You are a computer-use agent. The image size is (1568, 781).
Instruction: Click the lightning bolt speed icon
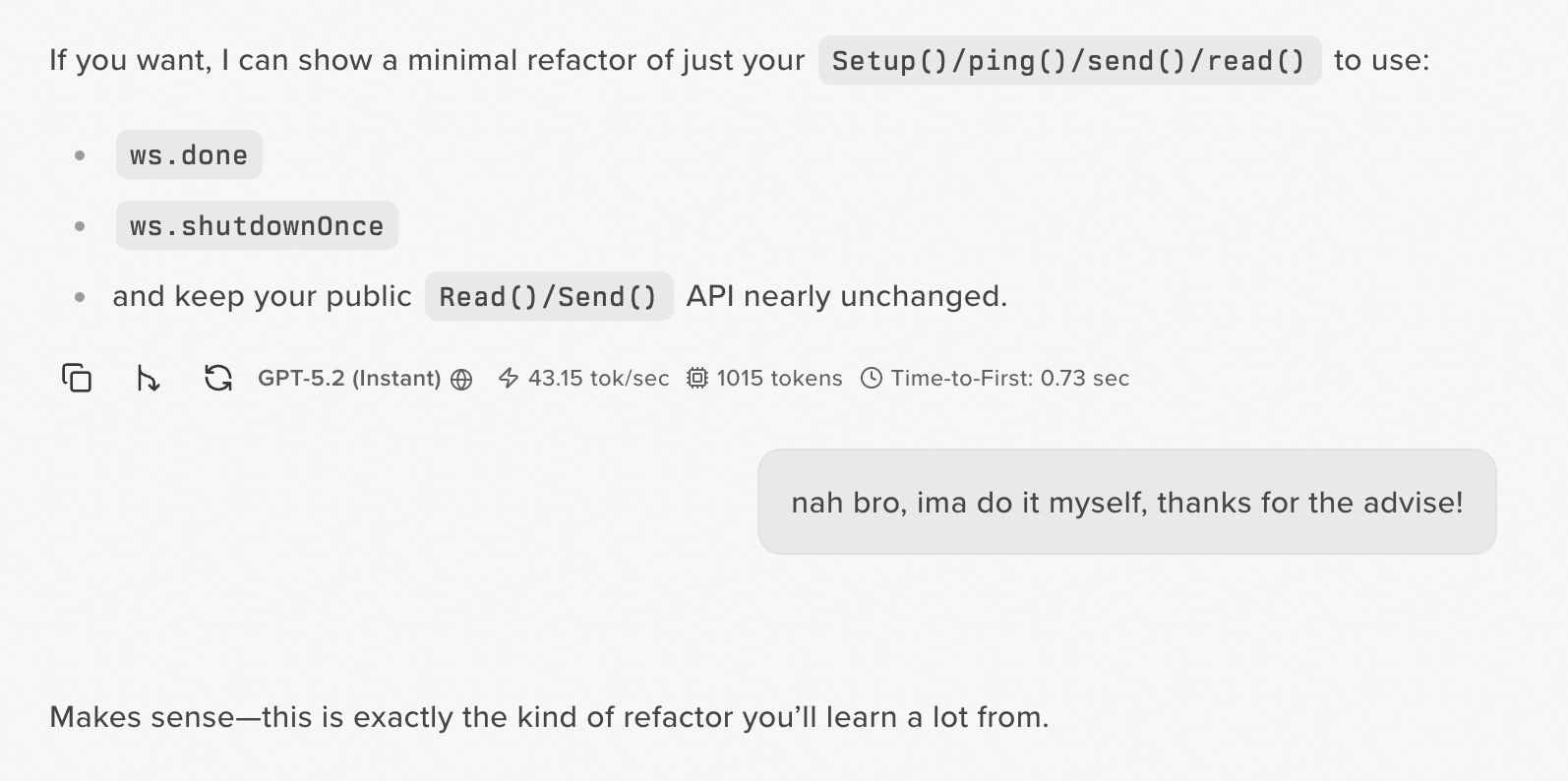pos(509,378)
